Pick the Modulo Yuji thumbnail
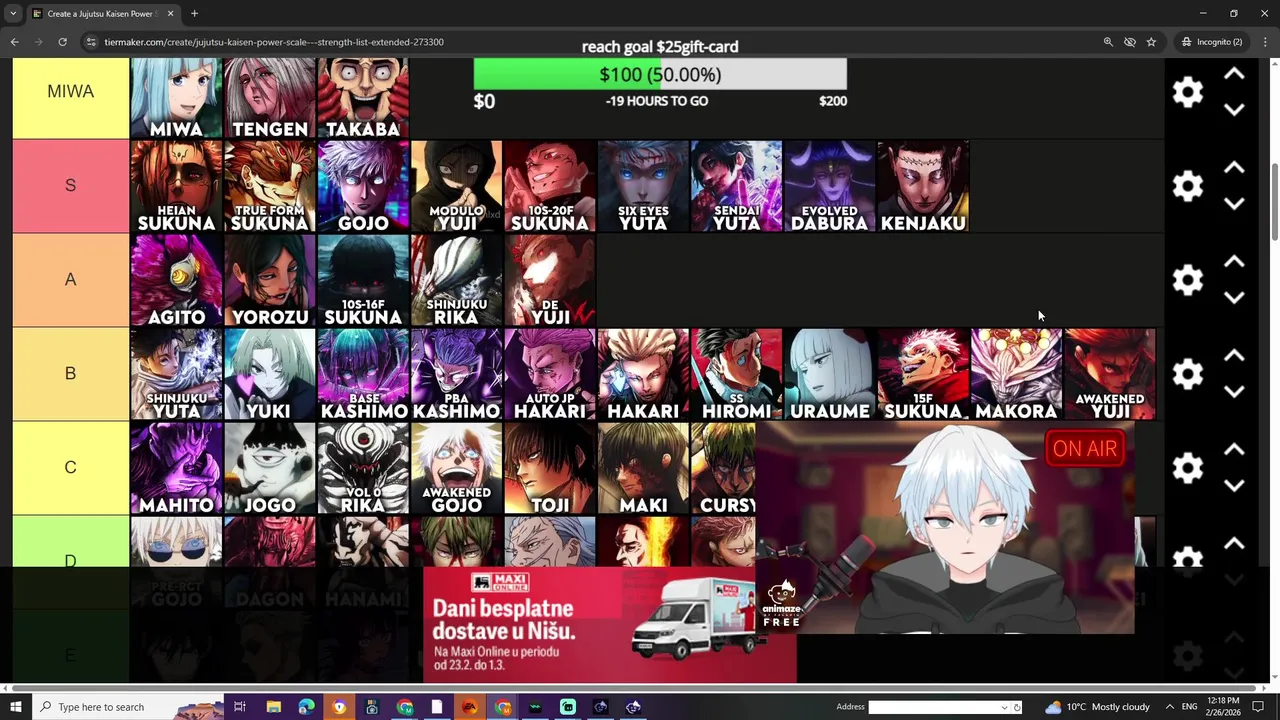 pyautogui.click(x=457, y=186)
